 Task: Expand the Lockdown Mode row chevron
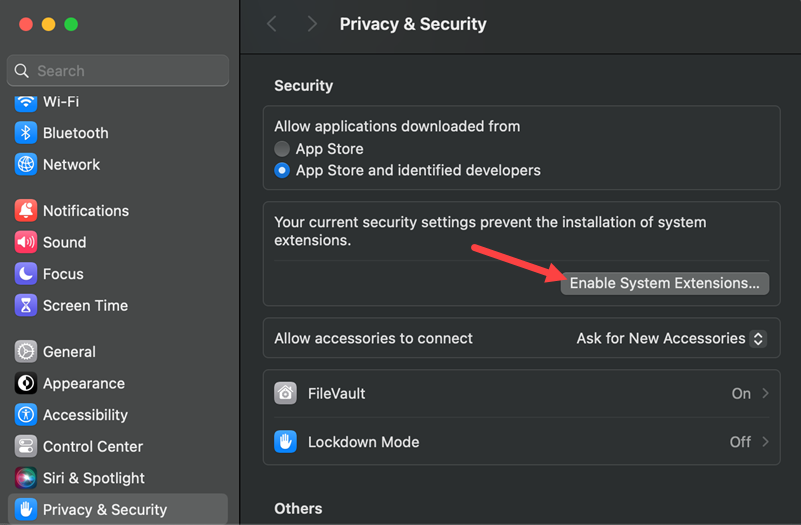coord(765,442)
